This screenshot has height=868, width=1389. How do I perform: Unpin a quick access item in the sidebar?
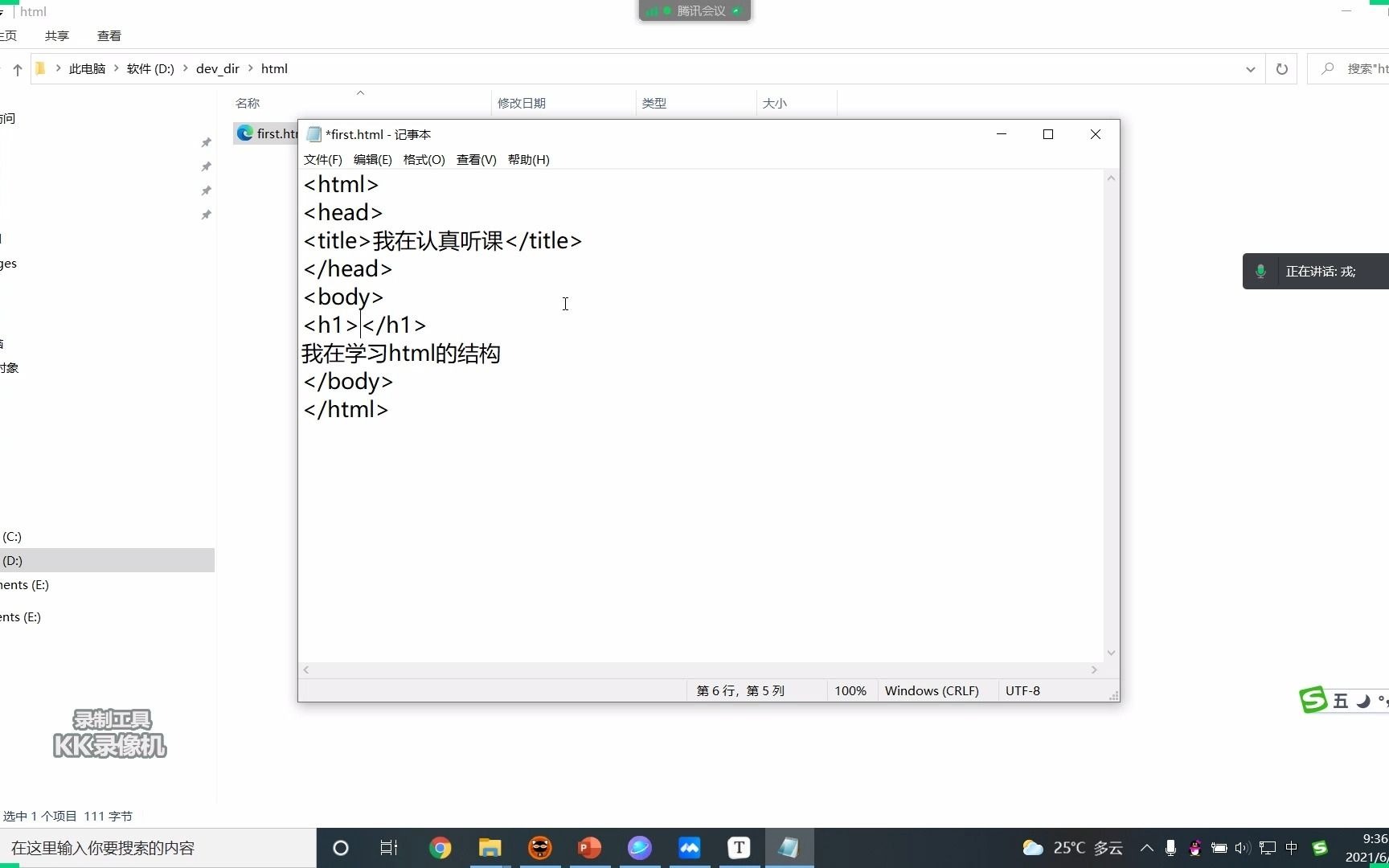point(206,142)
